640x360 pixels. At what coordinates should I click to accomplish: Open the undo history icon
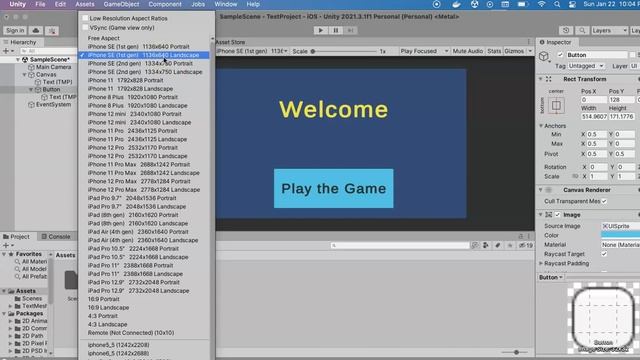pos(566,31)
